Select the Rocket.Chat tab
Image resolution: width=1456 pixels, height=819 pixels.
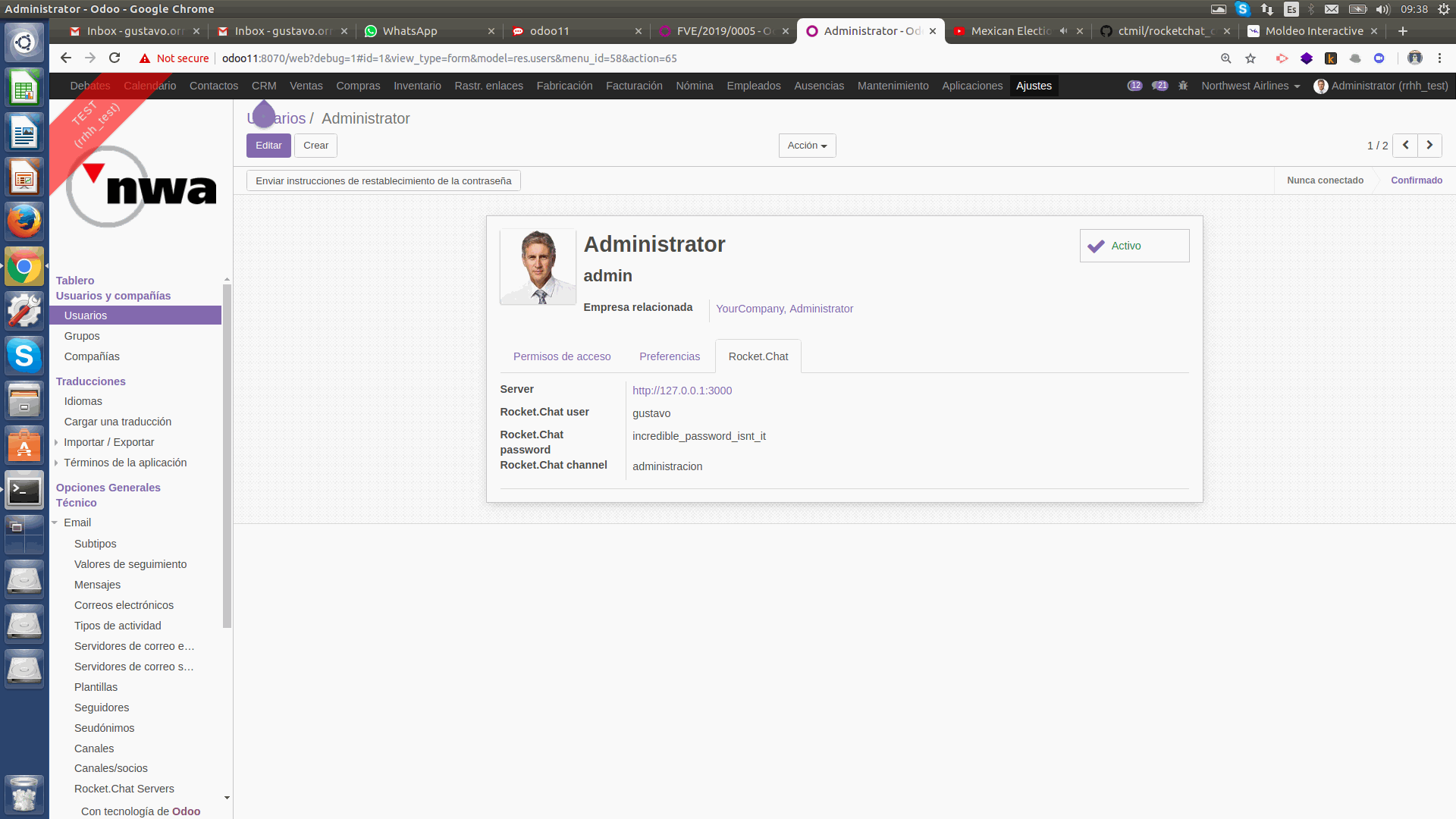[758, 356]
